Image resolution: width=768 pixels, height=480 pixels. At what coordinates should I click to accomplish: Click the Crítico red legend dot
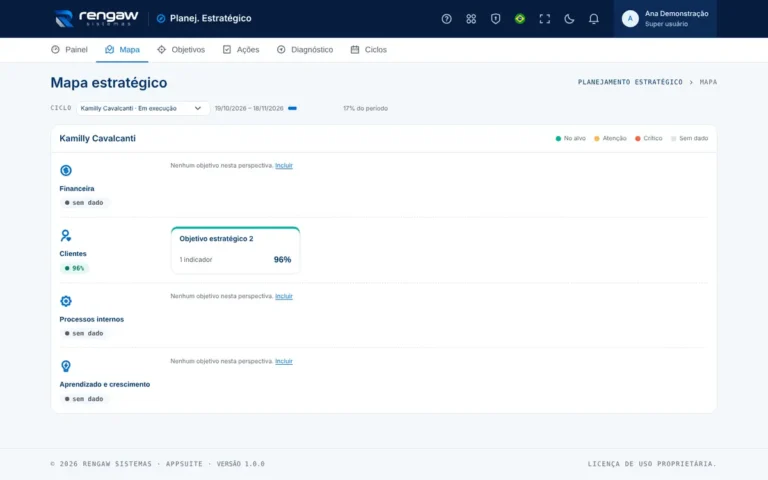coord(638,139)
